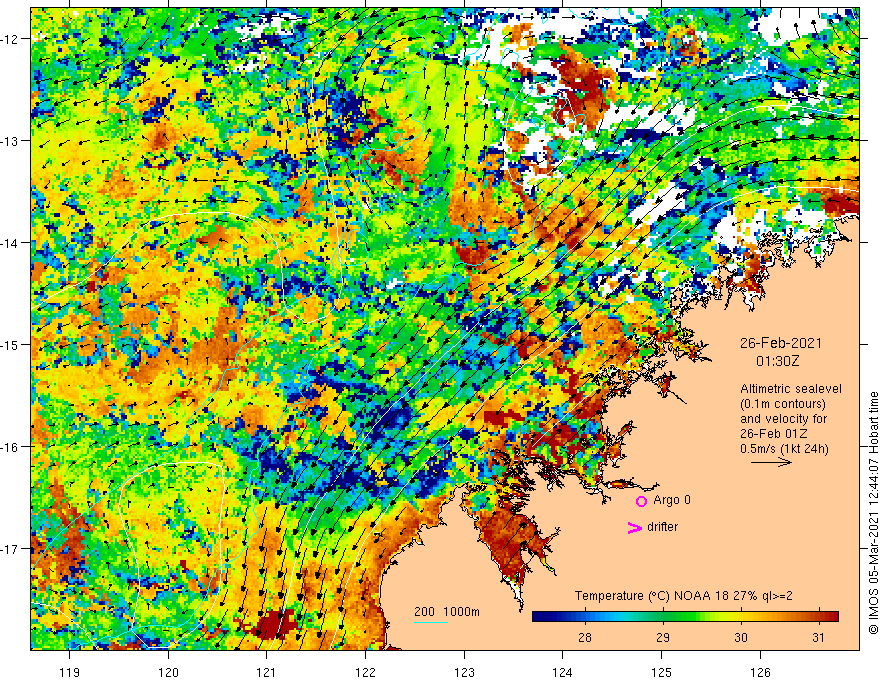880x680 pixels.
Task: Click the colorbar value 30
Action: coord(741,637)
